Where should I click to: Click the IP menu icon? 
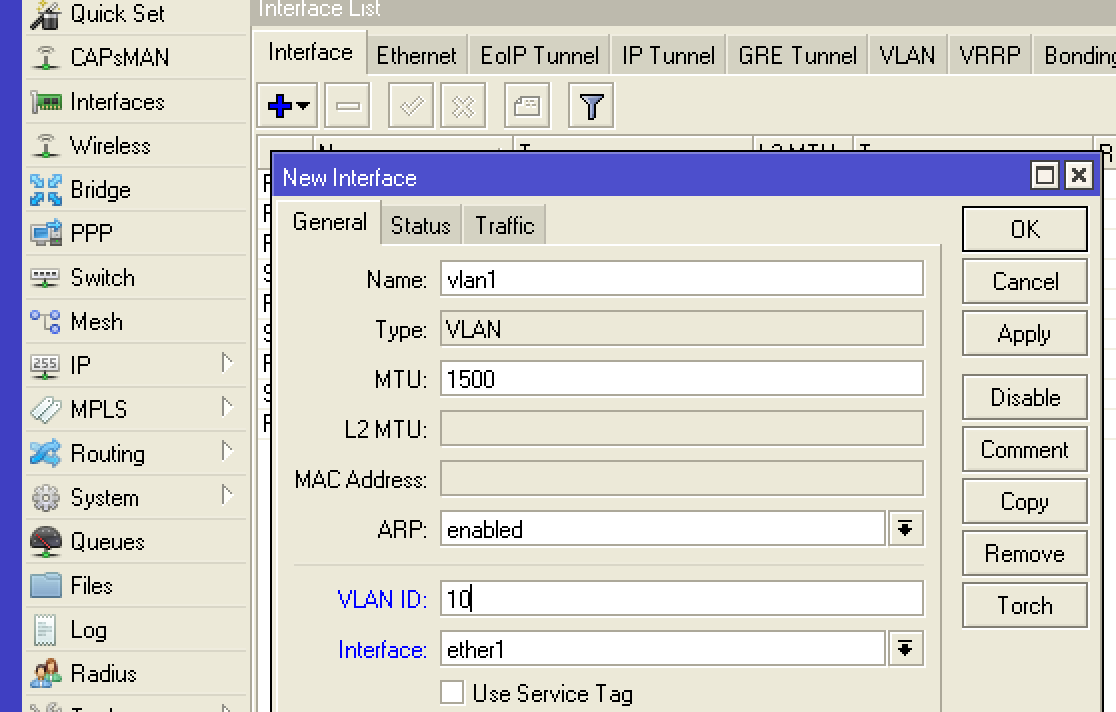(46, 366)
